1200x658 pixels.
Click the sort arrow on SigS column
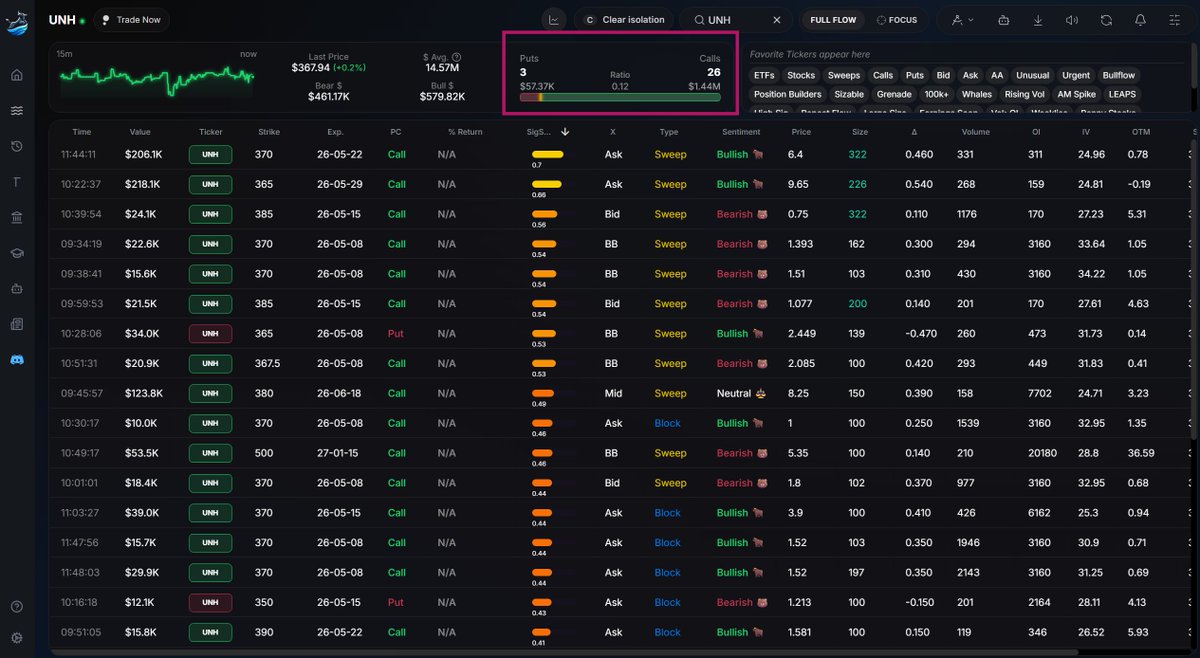(x=565, y=132)
